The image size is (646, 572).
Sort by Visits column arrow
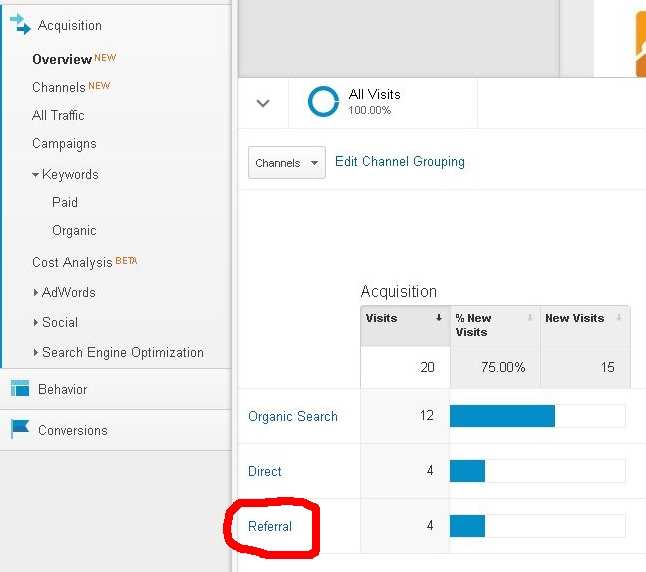coord(439,317)
